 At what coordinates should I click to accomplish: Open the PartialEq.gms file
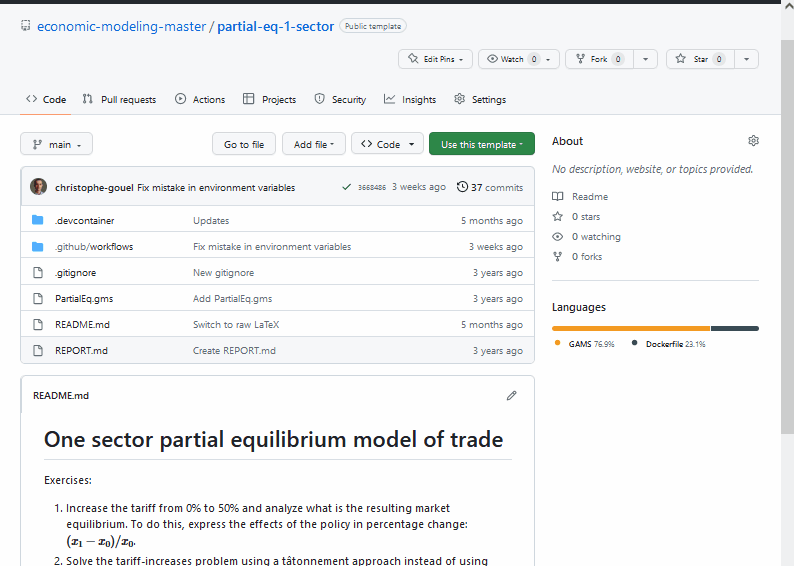[84, 299]
